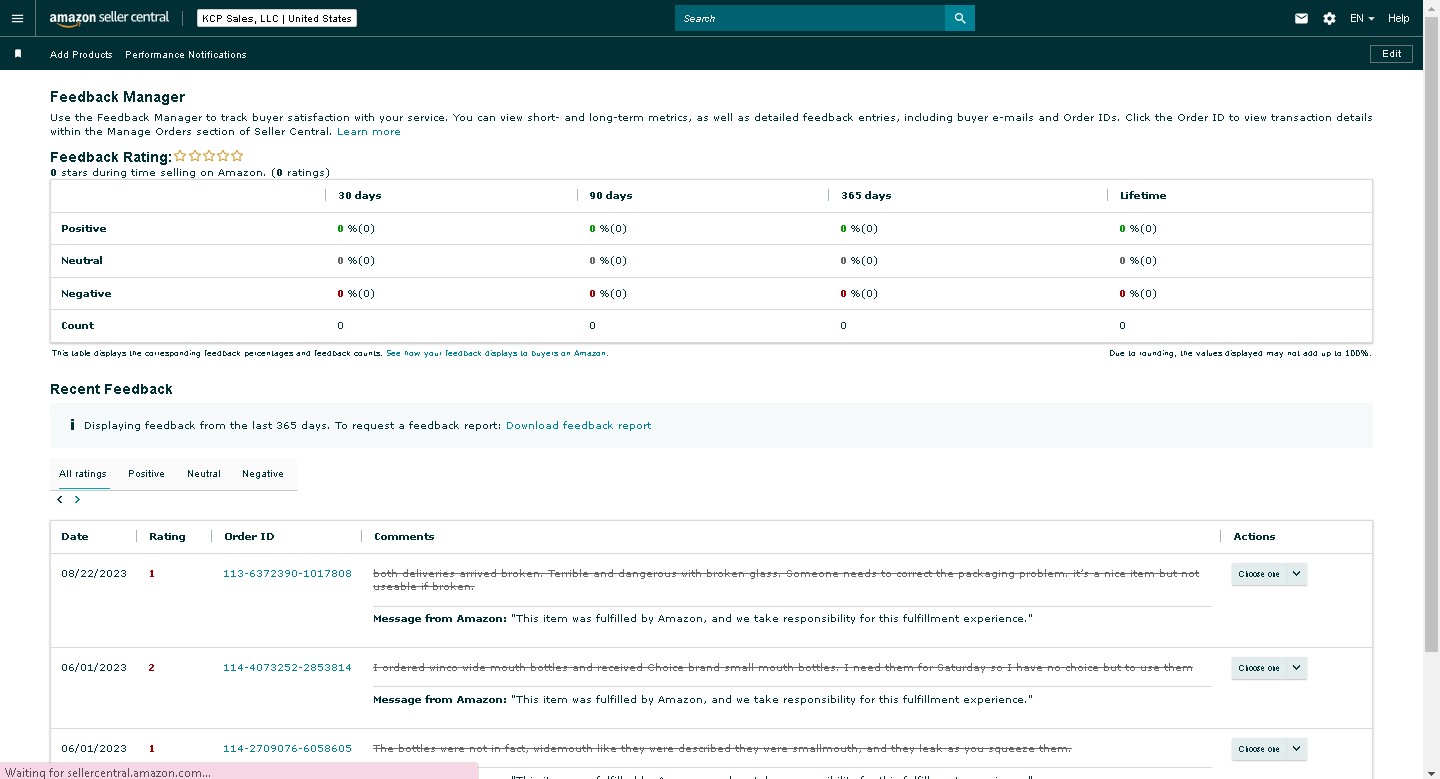Switch to the Negative tab
Screen dimensions: 1440x779
point(263,474)
